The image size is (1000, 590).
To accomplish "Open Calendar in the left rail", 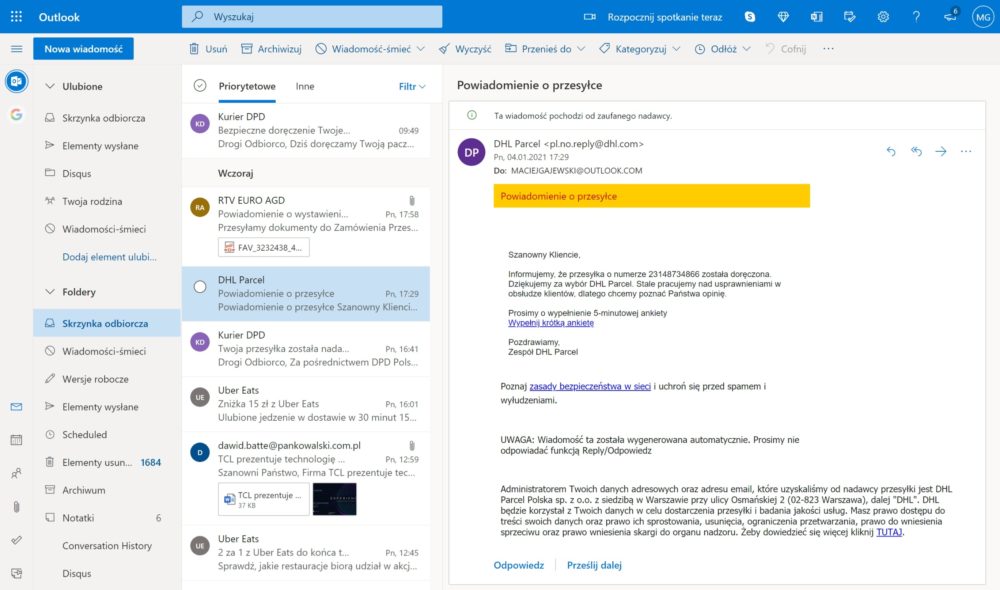I will 17,439.
